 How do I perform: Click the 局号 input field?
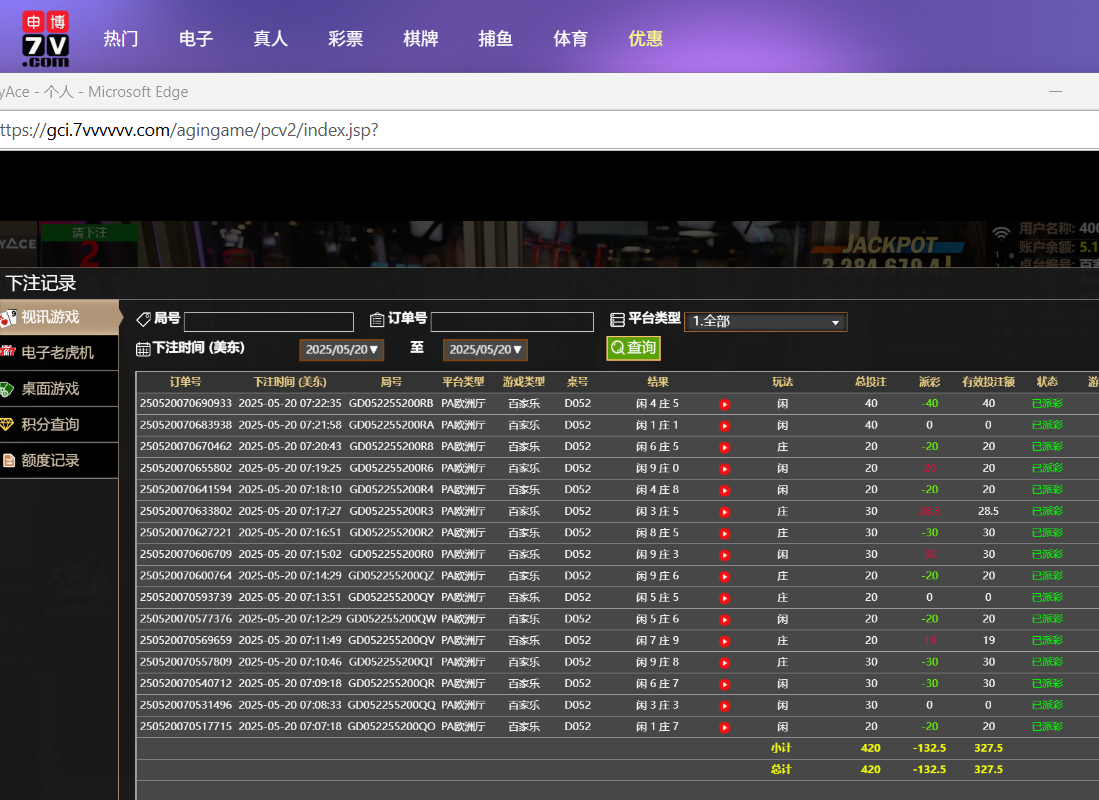268,322
